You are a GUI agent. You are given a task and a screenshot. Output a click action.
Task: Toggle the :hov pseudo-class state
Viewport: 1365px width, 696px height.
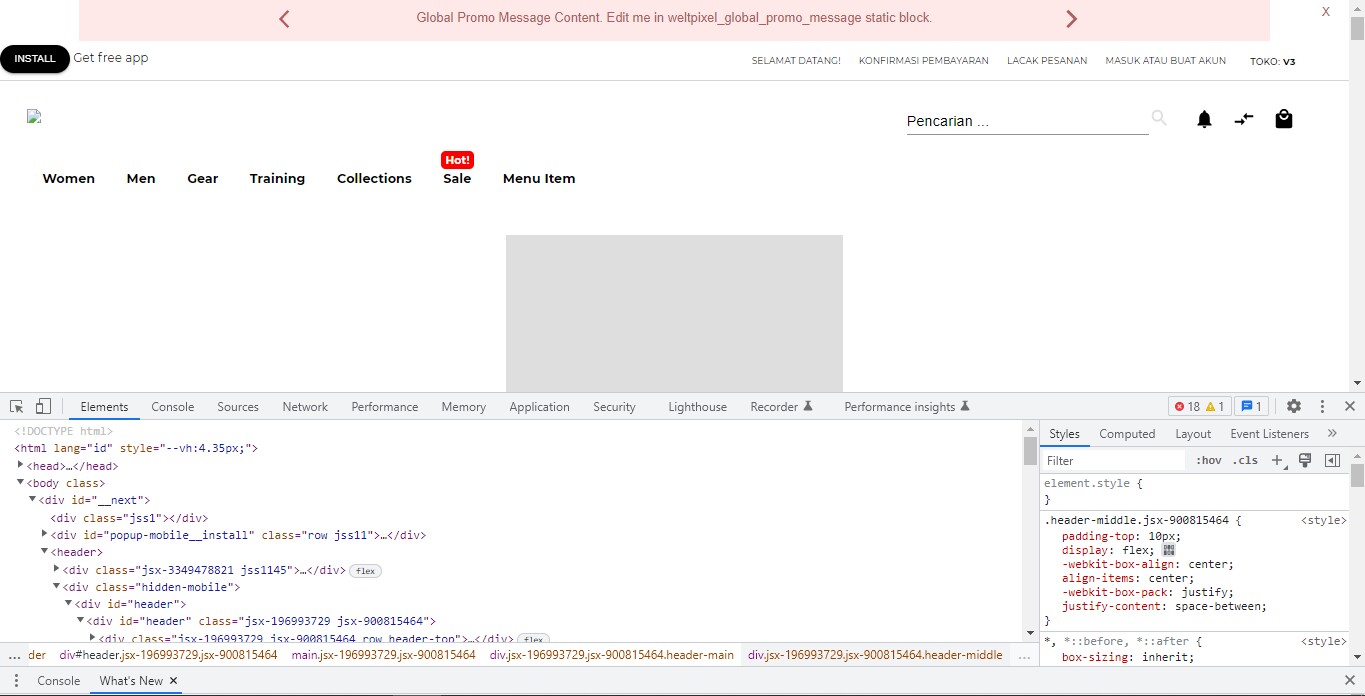[x=1208, y=460]
